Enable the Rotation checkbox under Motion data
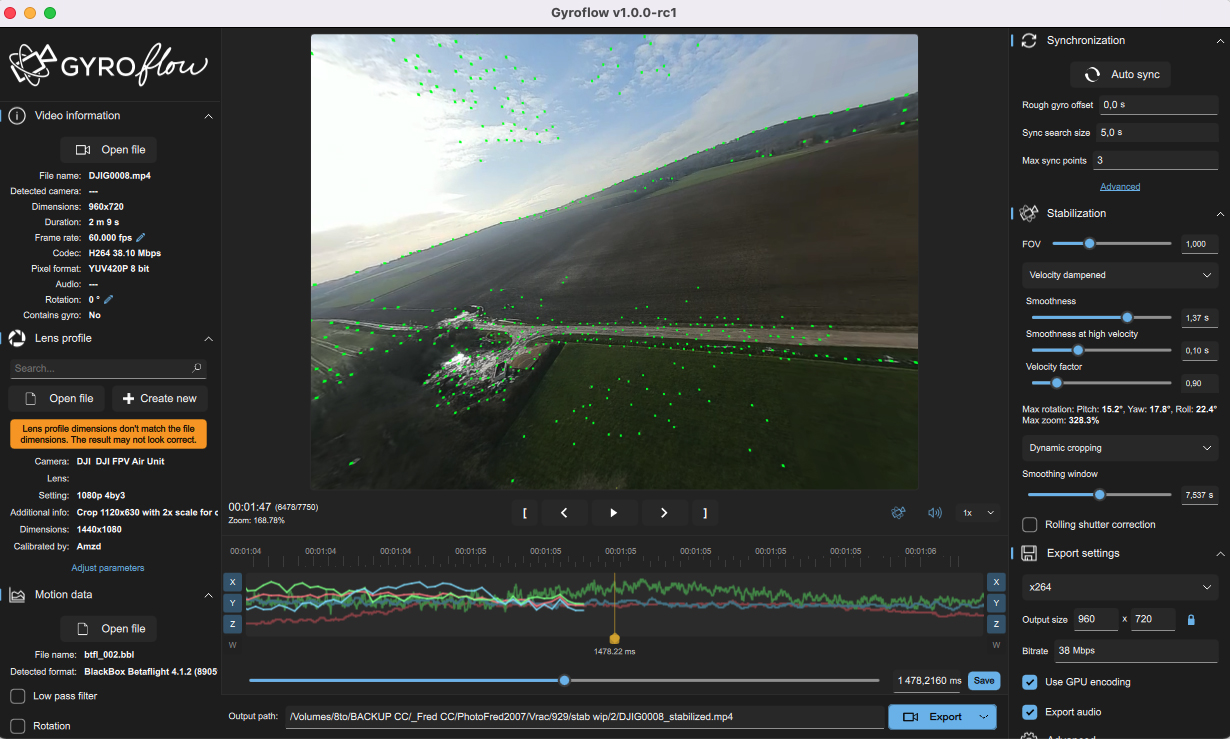 point(17,726)
